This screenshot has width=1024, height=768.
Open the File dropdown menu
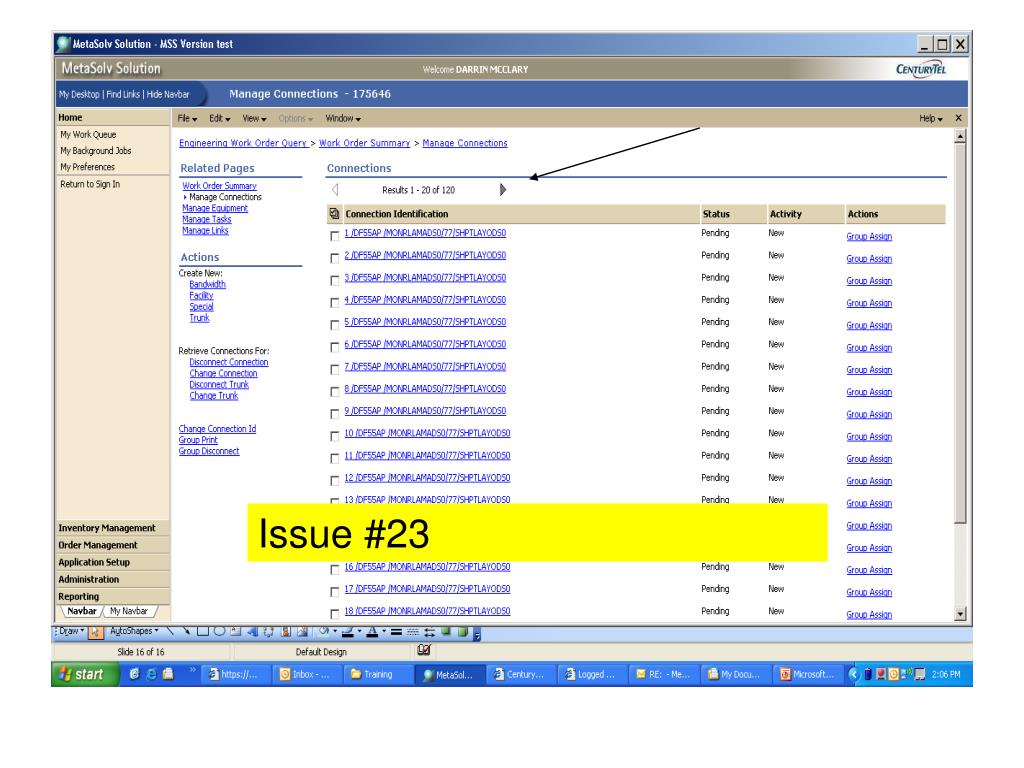pos(187,118)
